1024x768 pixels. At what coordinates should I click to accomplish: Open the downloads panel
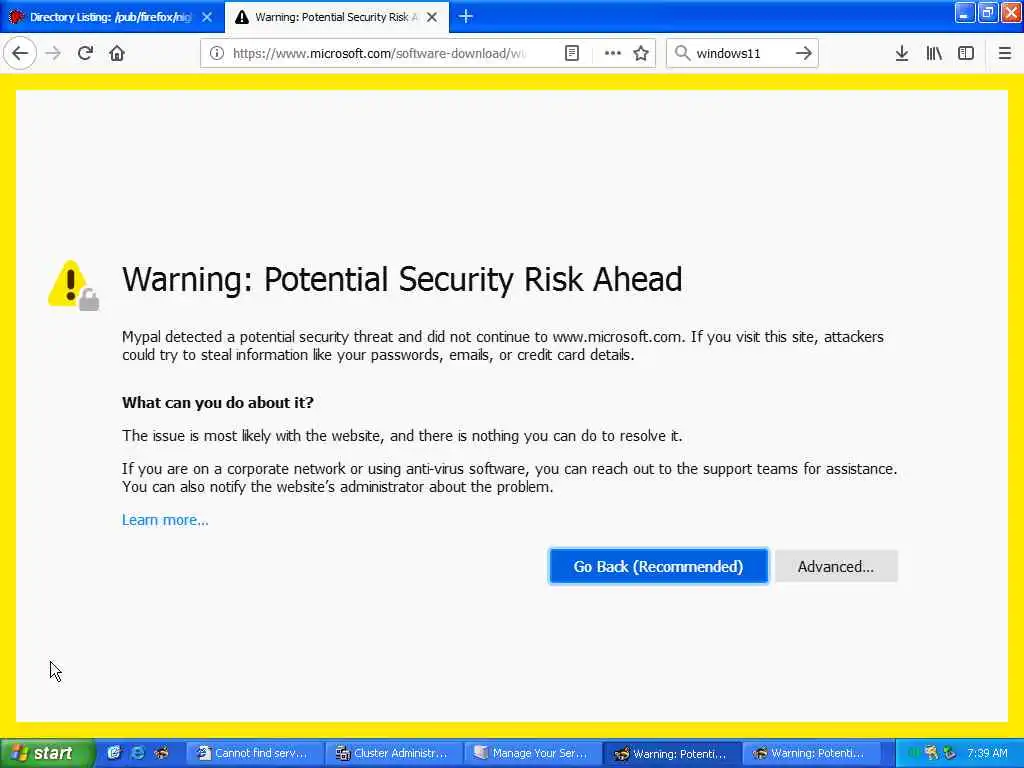[x=902, y=54]
